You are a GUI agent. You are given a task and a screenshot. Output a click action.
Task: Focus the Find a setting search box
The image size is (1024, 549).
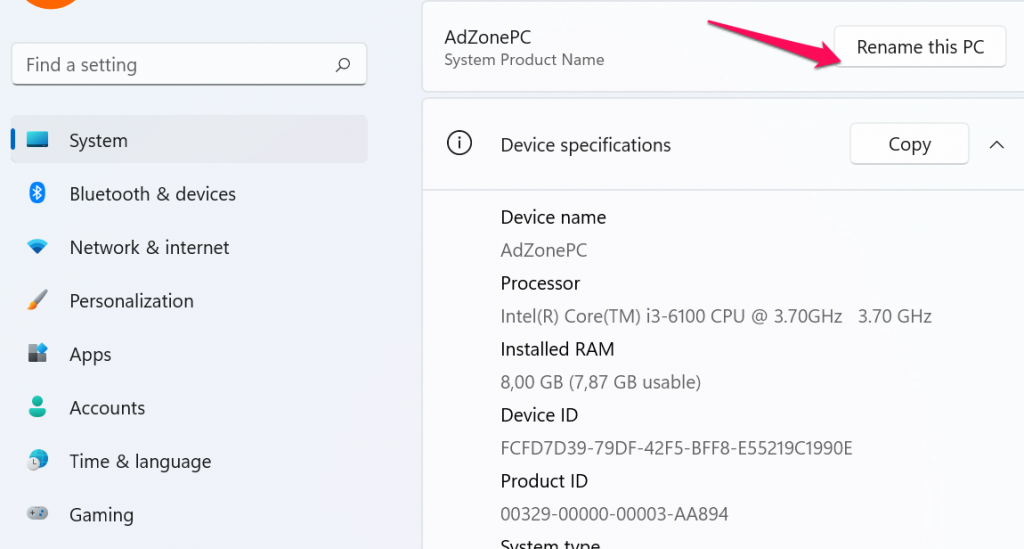(189, 64)
